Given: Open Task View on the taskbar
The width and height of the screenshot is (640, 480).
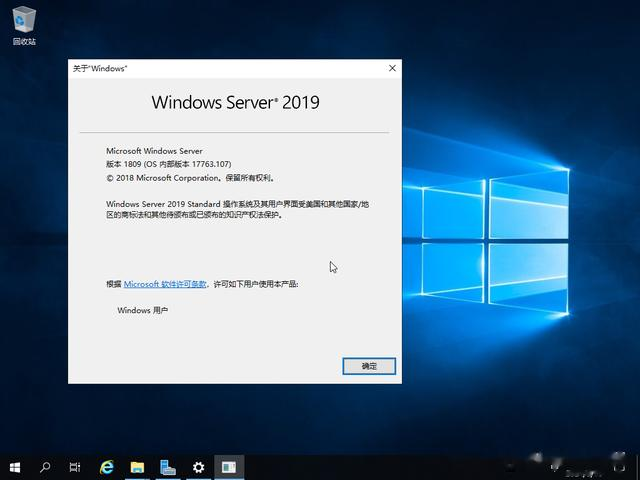Looking at the screenshot, I should pos(75,467).
